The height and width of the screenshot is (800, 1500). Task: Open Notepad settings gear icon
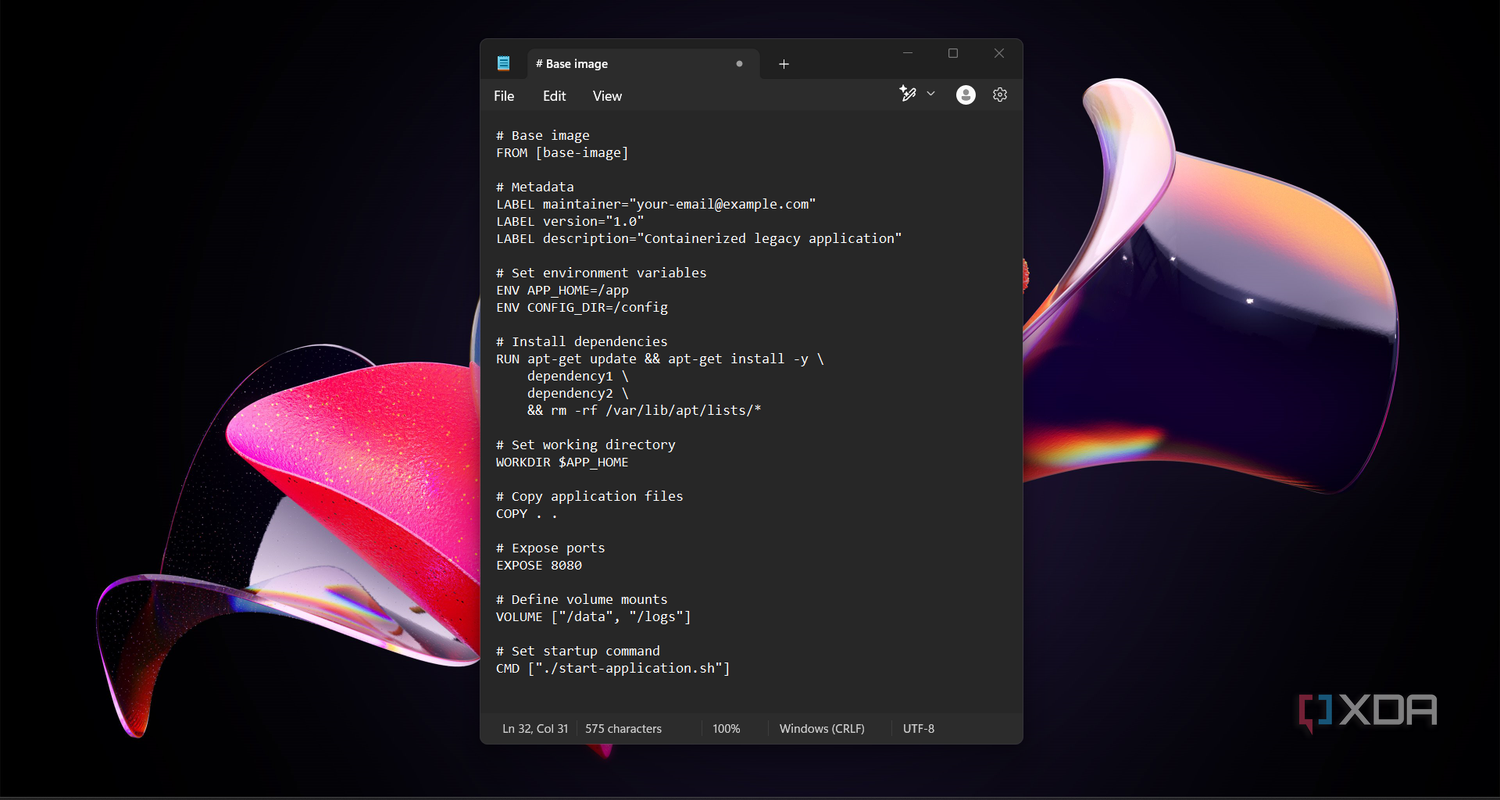(x=1000, y=95)
